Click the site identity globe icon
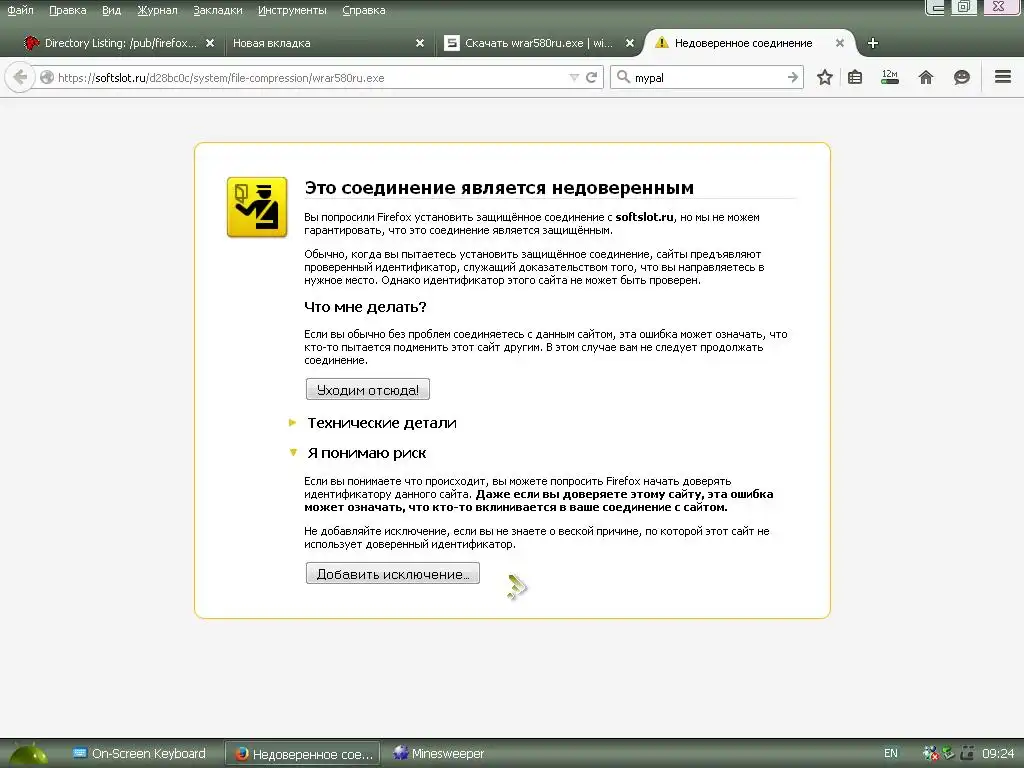 pyautogui.click(x=47, y=78)
